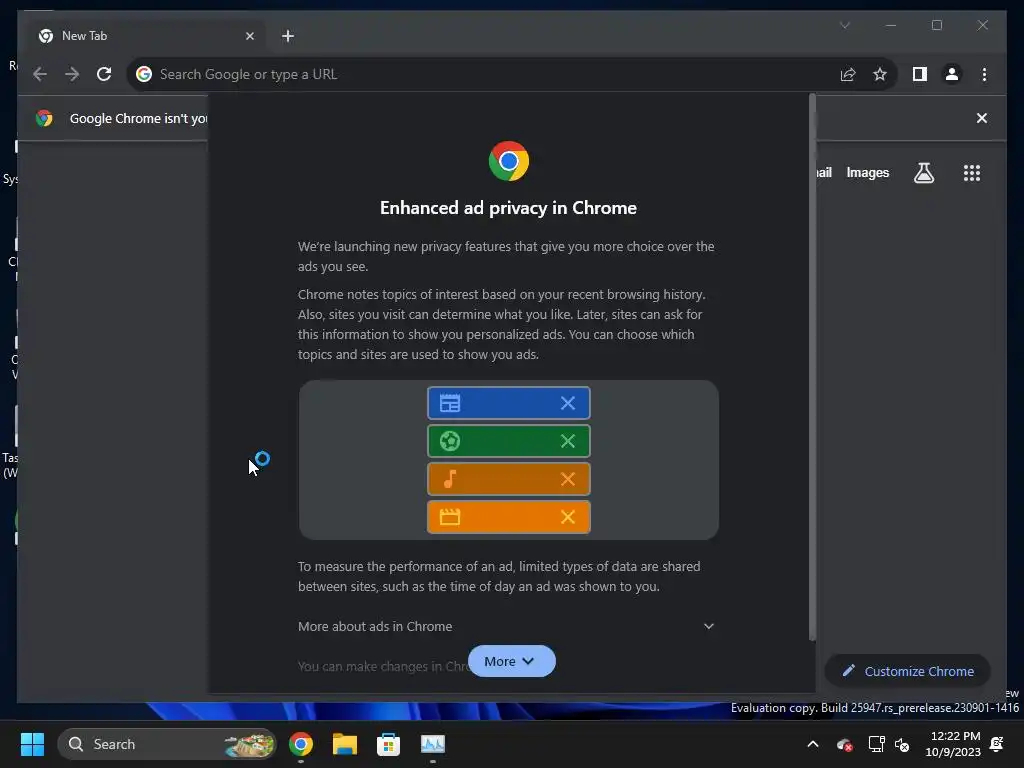Open Microsoft Store from taskbar
The height and width of the screenshot is (768, 1024).
click(389, 744)
